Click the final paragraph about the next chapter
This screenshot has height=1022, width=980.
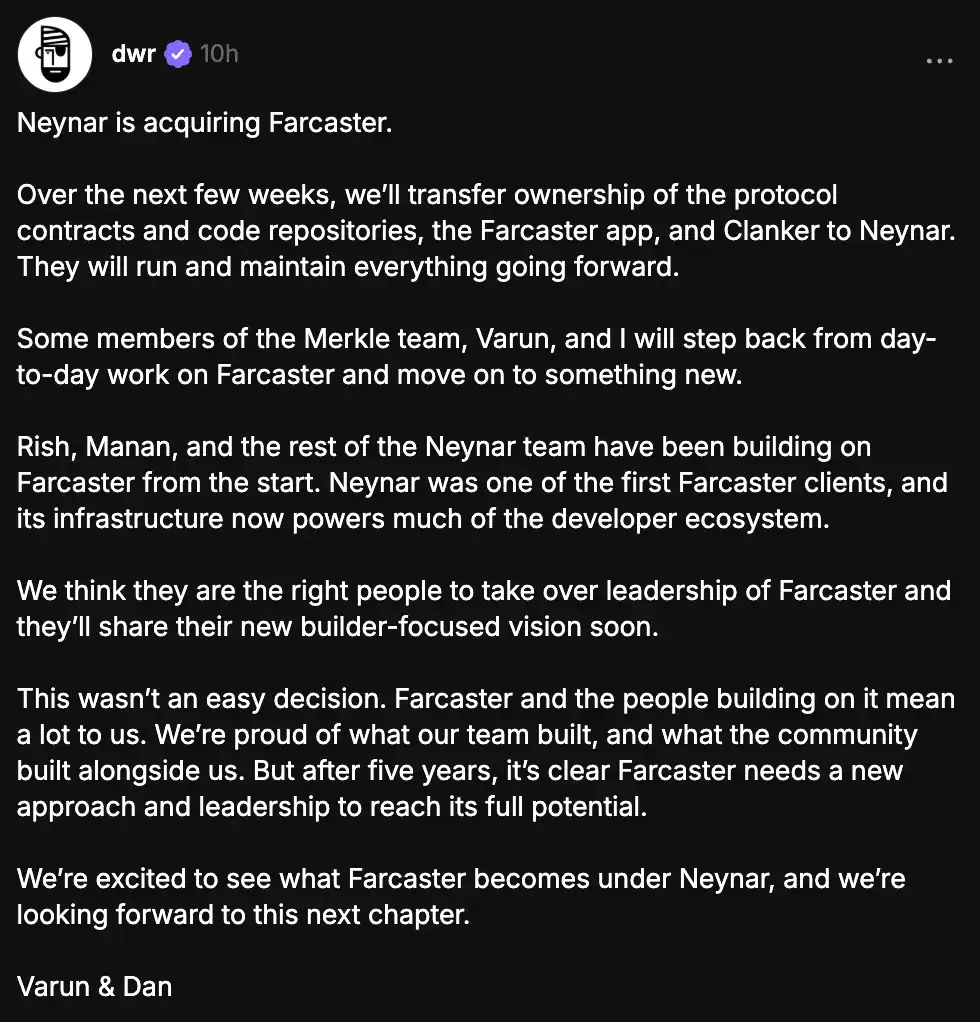coord(460,896)
